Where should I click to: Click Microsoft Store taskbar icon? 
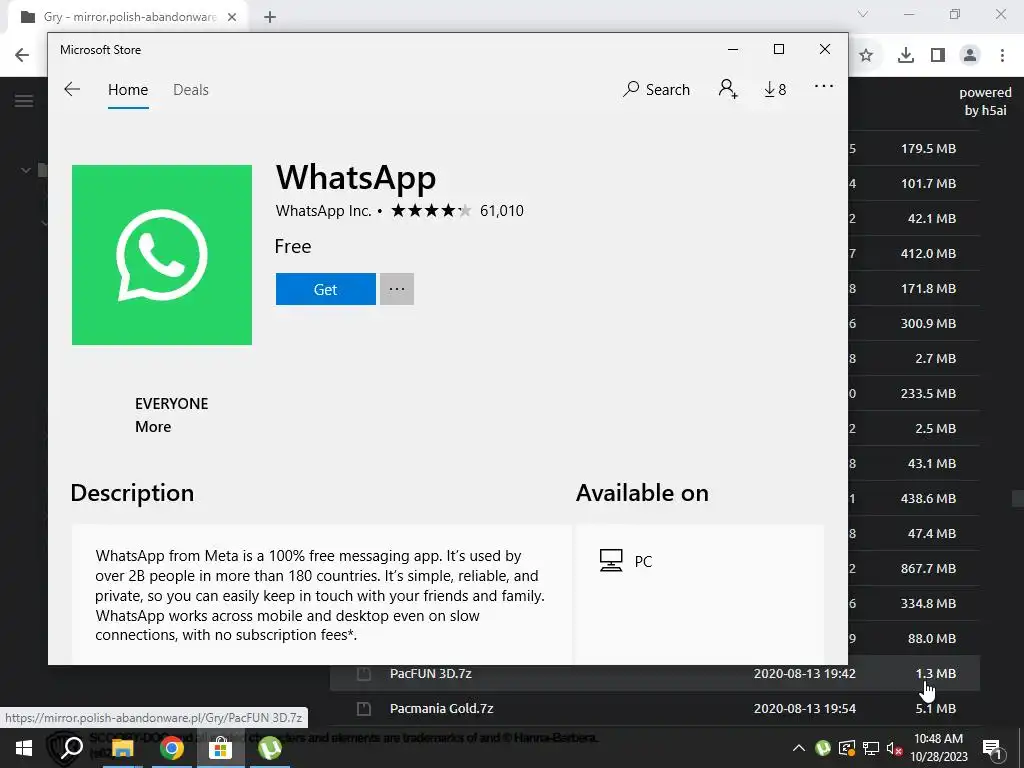[x=221, y=748]
